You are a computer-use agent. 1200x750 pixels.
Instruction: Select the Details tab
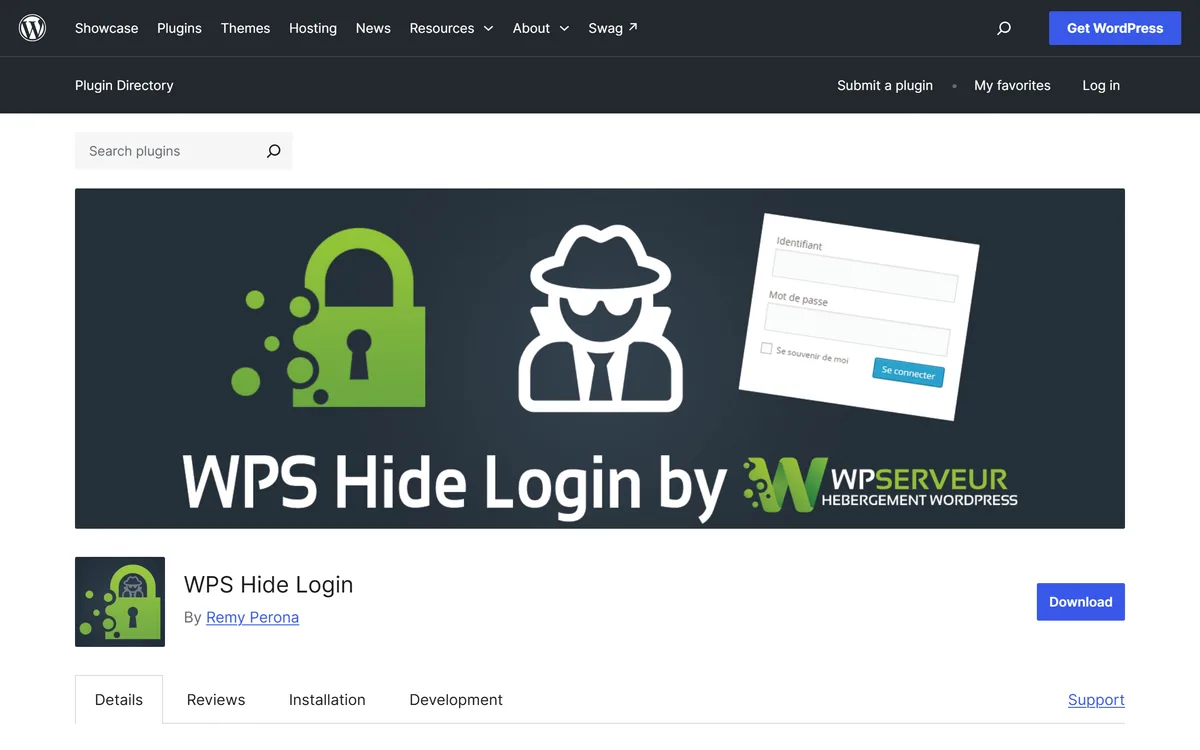click(119, 700)
